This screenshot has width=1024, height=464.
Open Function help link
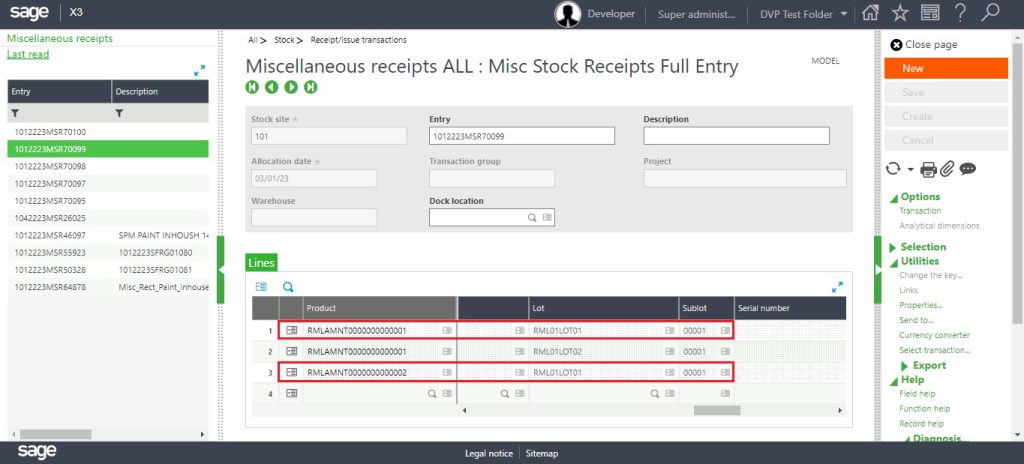[925, 408]
